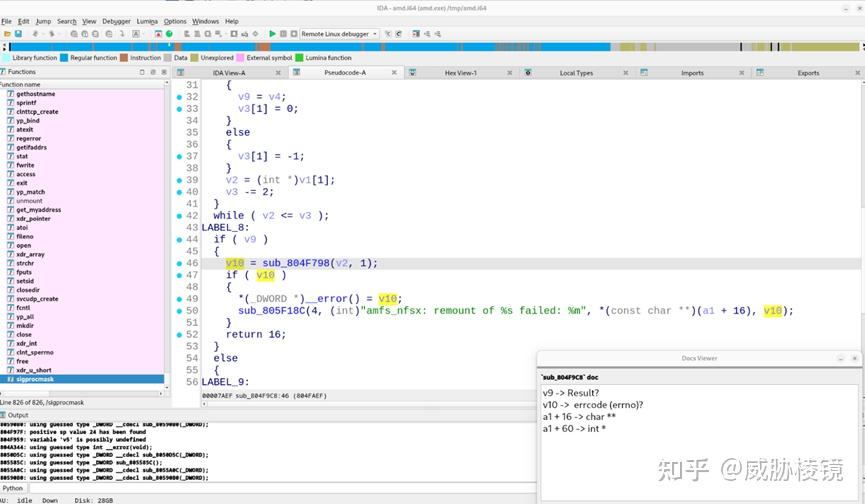The width and height of the screenshot is (865, 504).
Task: Click the Library function legend swatch
Action: tap(6, 58)
